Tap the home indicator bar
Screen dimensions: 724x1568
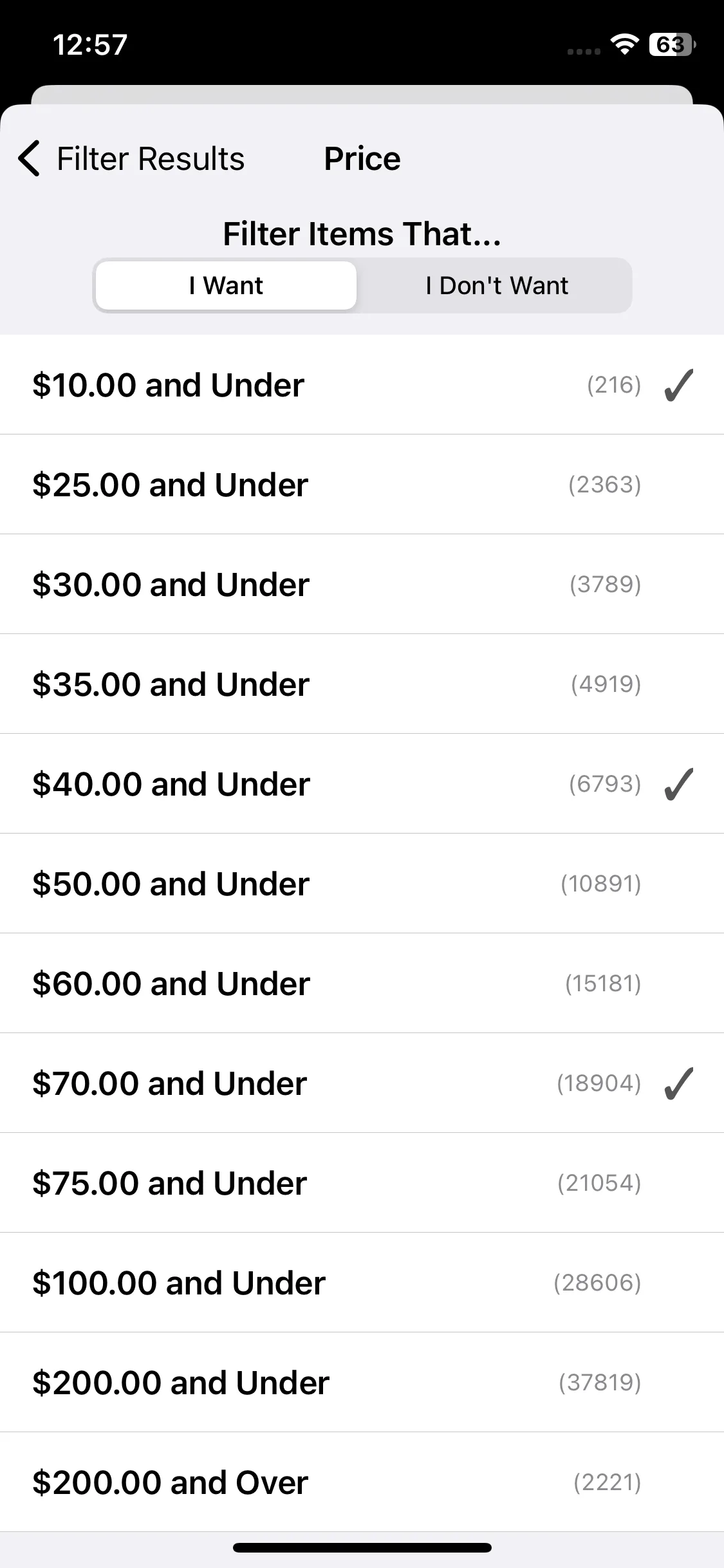tap(362, 1548)
